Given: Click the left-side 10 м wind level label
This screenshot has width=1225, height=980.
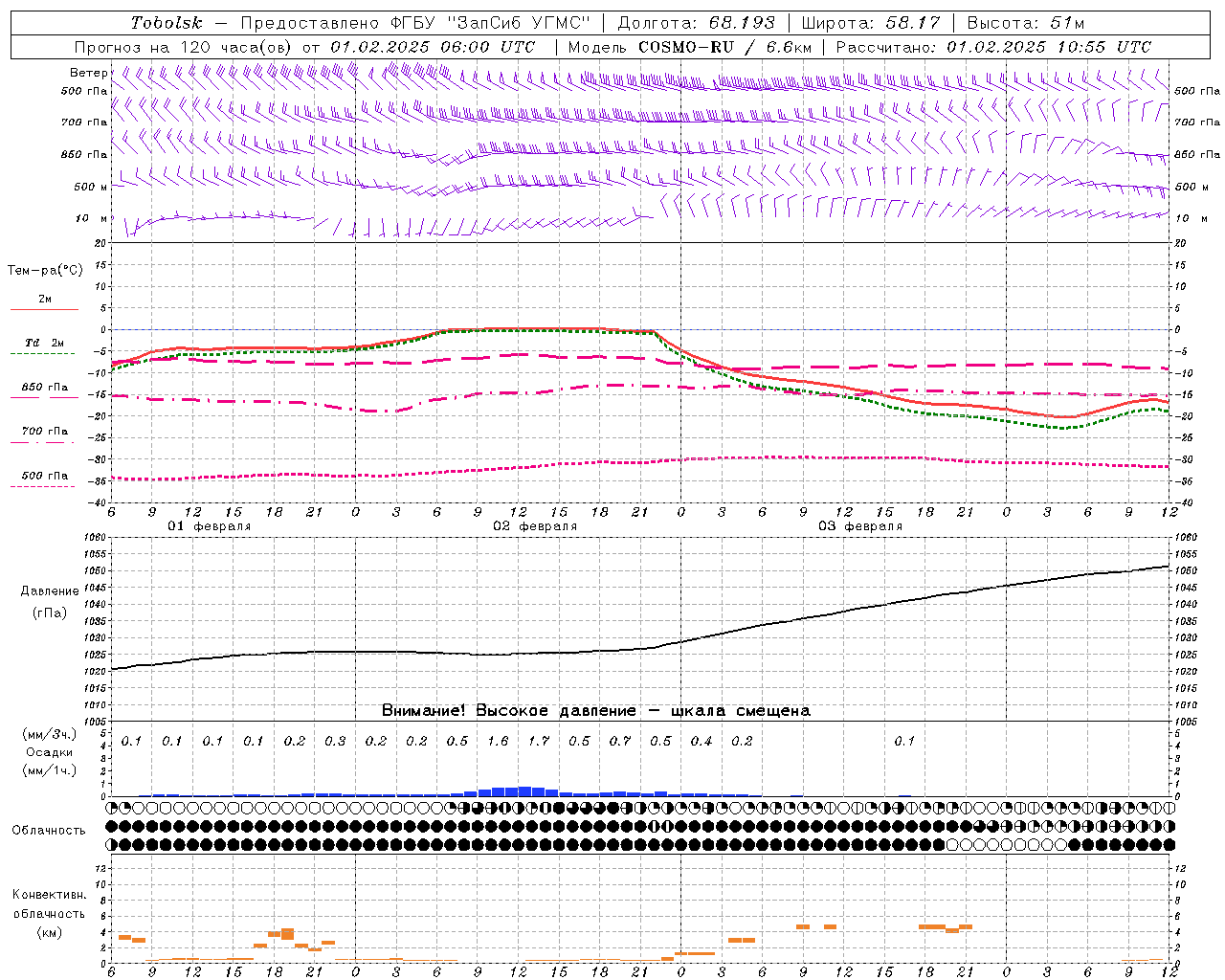Looking at the screenshot, I should (92, 219).
